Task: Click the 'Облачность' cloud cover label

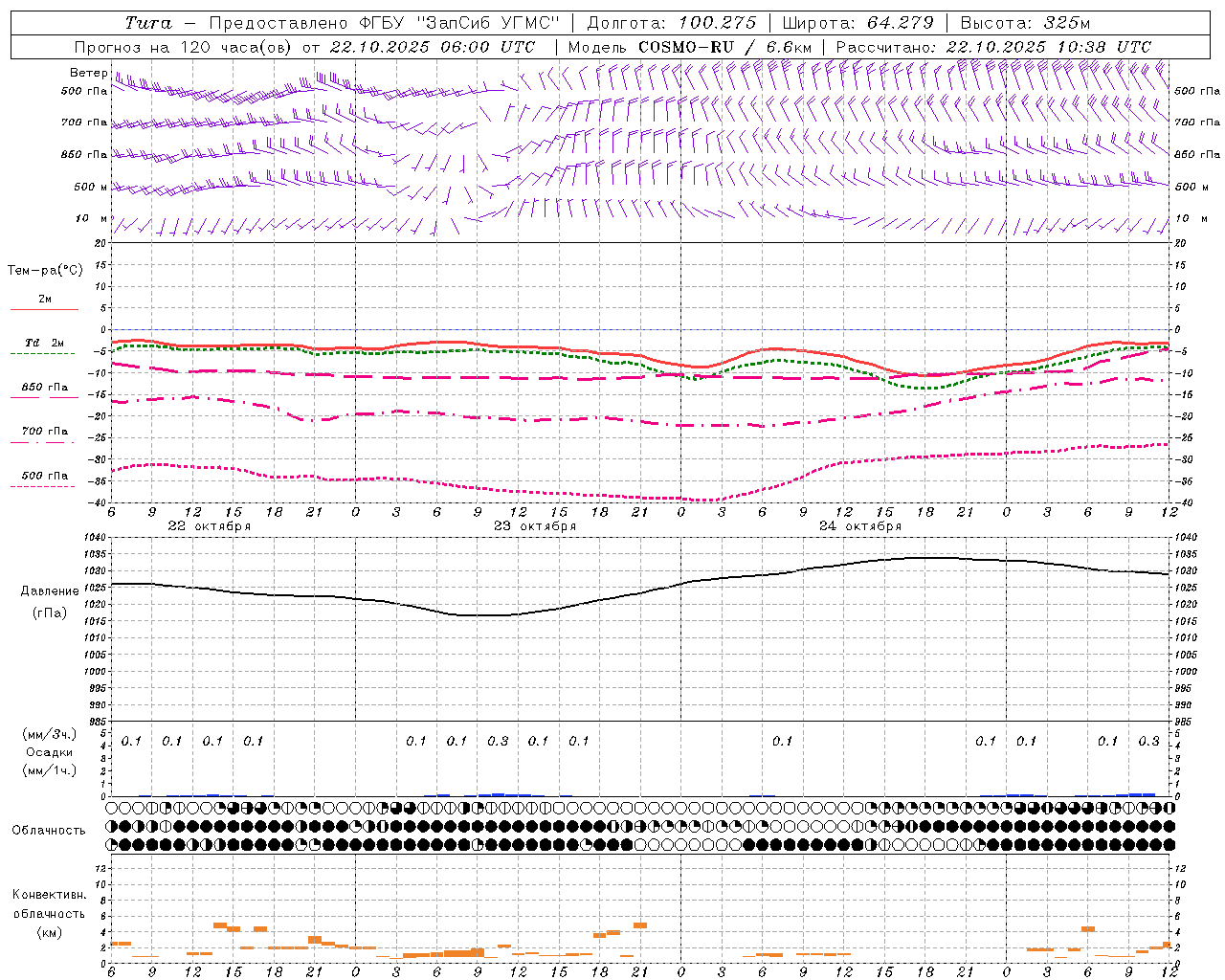Action: tap(49, 830)
